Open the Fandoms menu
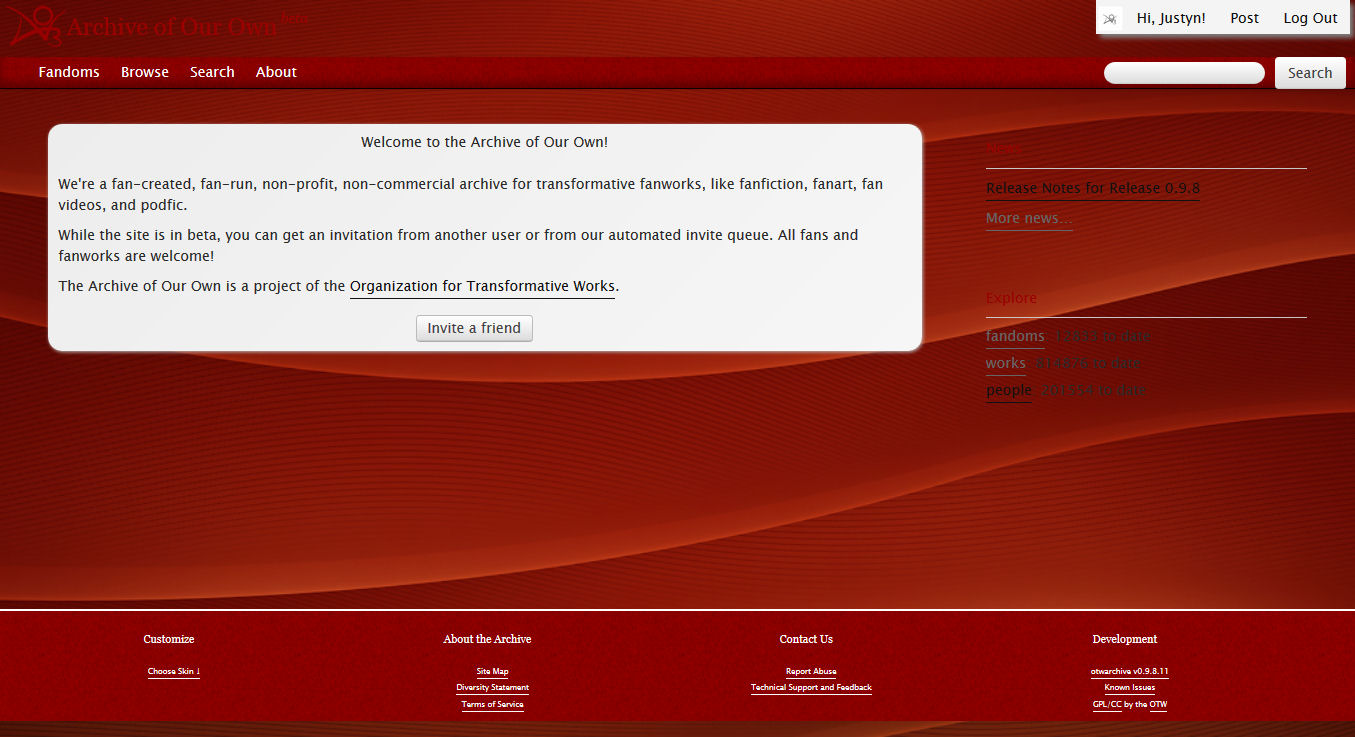The height and width of the screenshot is (737, 1355). point(69,72)
